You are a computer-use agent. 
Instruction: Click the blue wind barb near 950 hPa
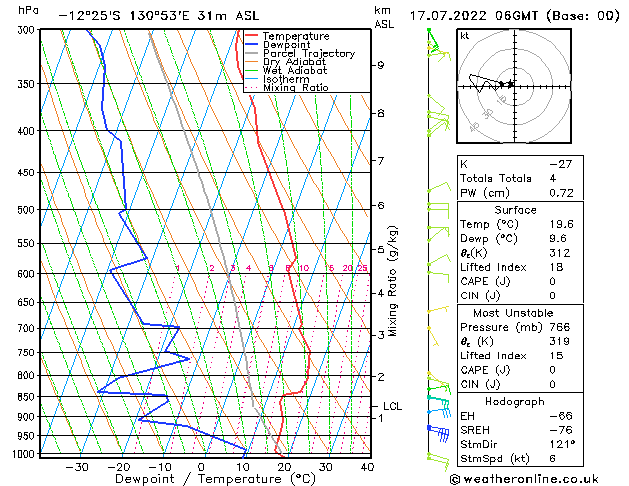437,431
